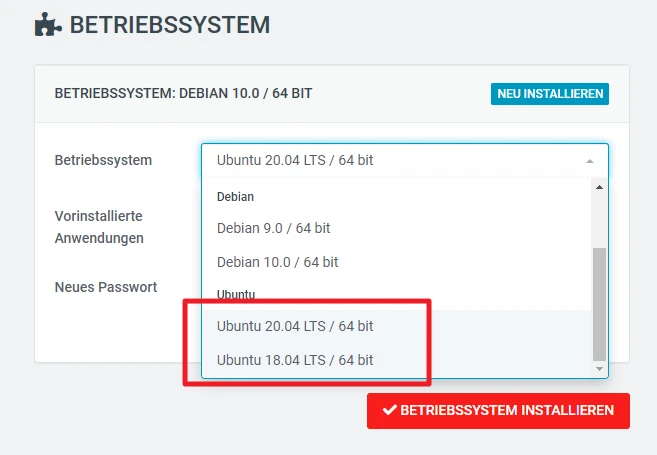Pick Ubuntu 20.04 LTS / 64 bit in list
This screenshot has width=657, height=455.
point(295,326)
